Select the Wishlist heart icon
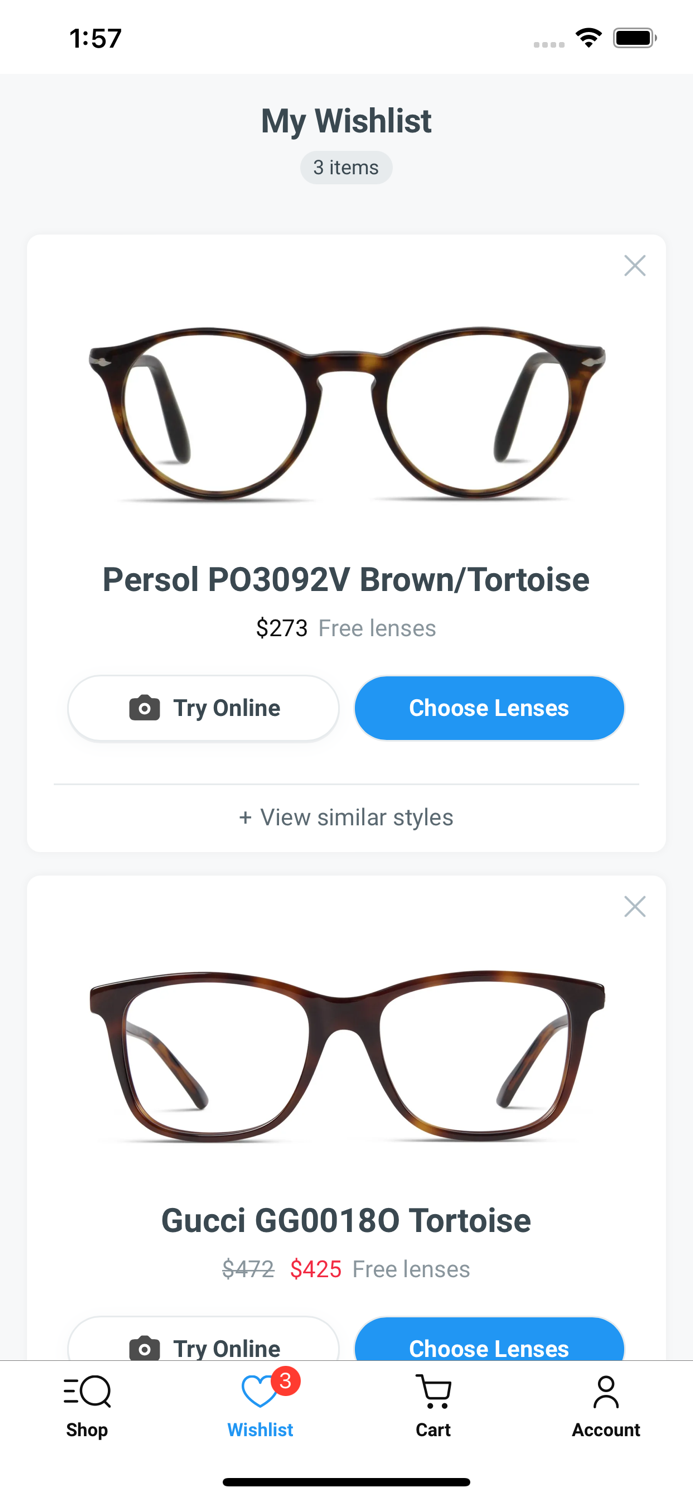The image size is (693, 1500). [x=255, y=1391]
